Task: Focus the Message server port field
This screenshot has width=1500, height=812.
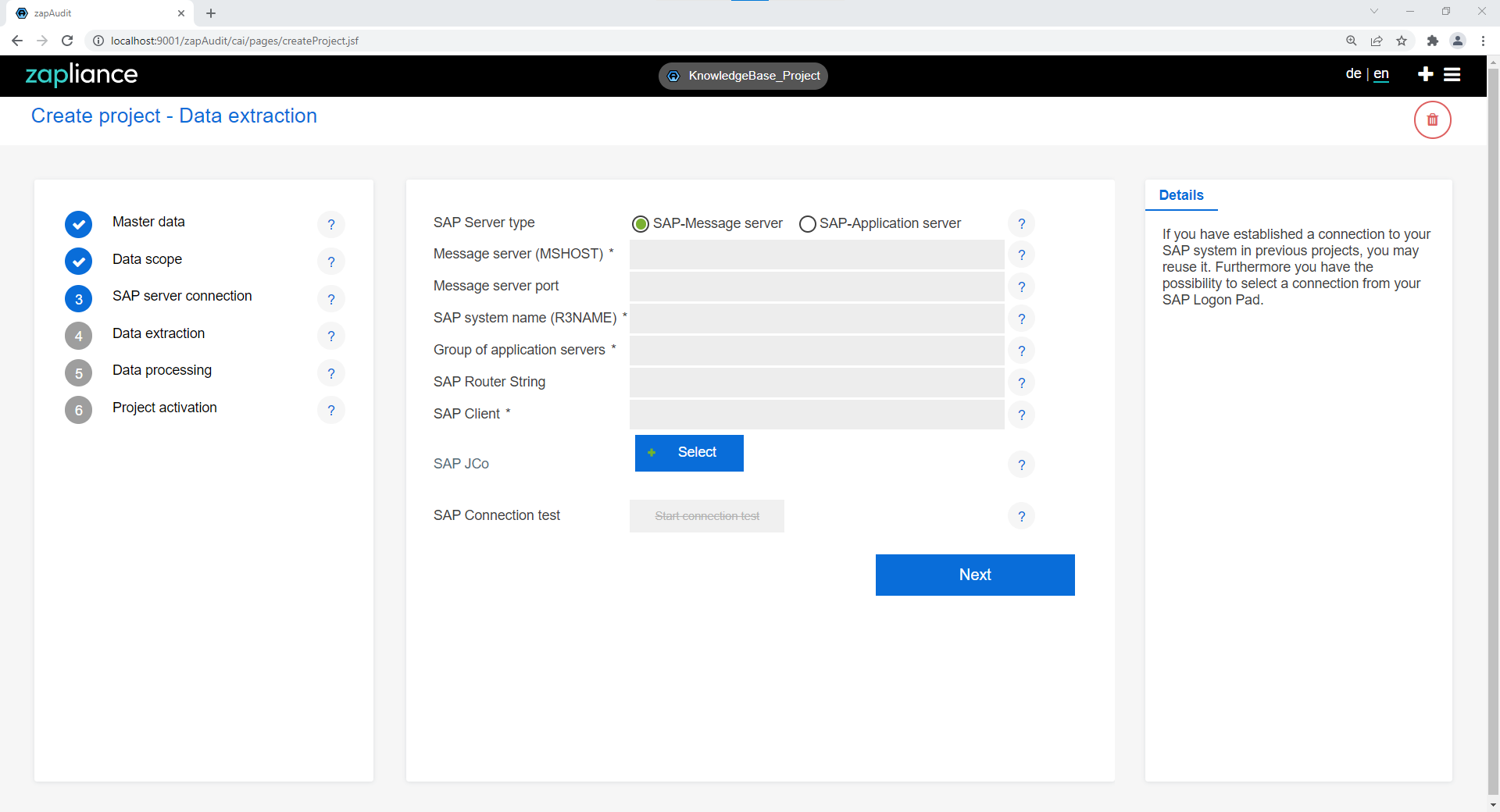Action: click(816, 287)
